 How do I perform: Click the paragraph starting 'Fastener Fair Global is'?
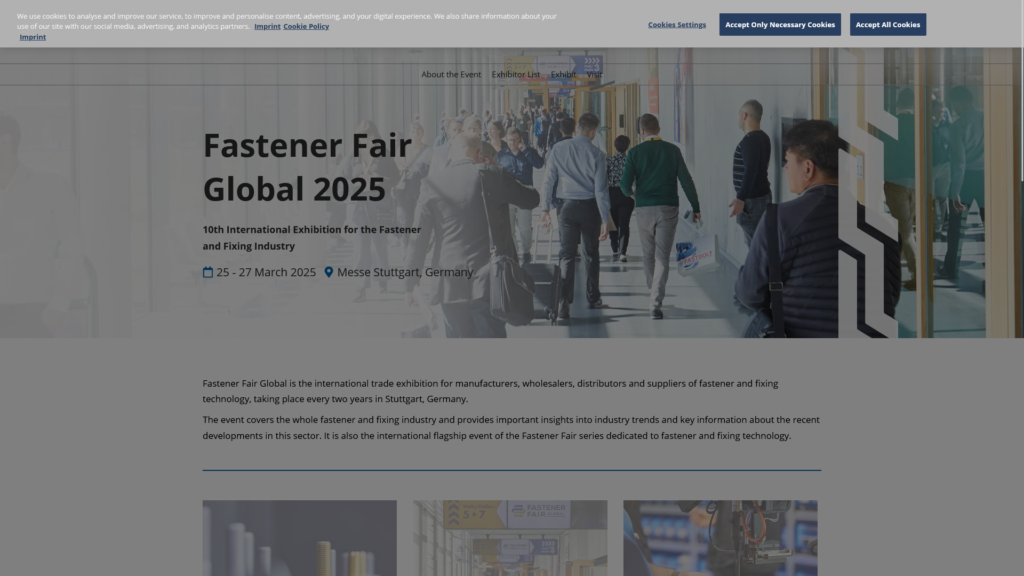coord(490,391)
